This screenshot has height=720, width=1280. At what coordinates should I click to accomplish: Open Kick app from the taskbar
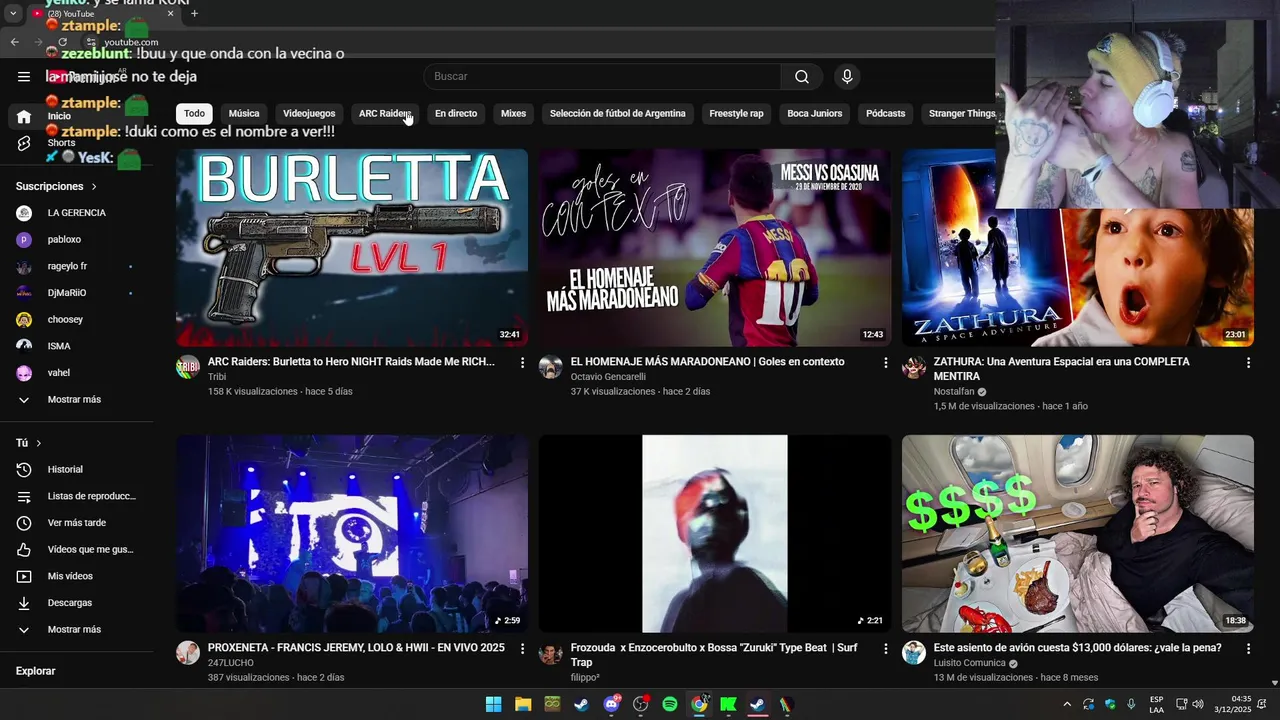728,704
